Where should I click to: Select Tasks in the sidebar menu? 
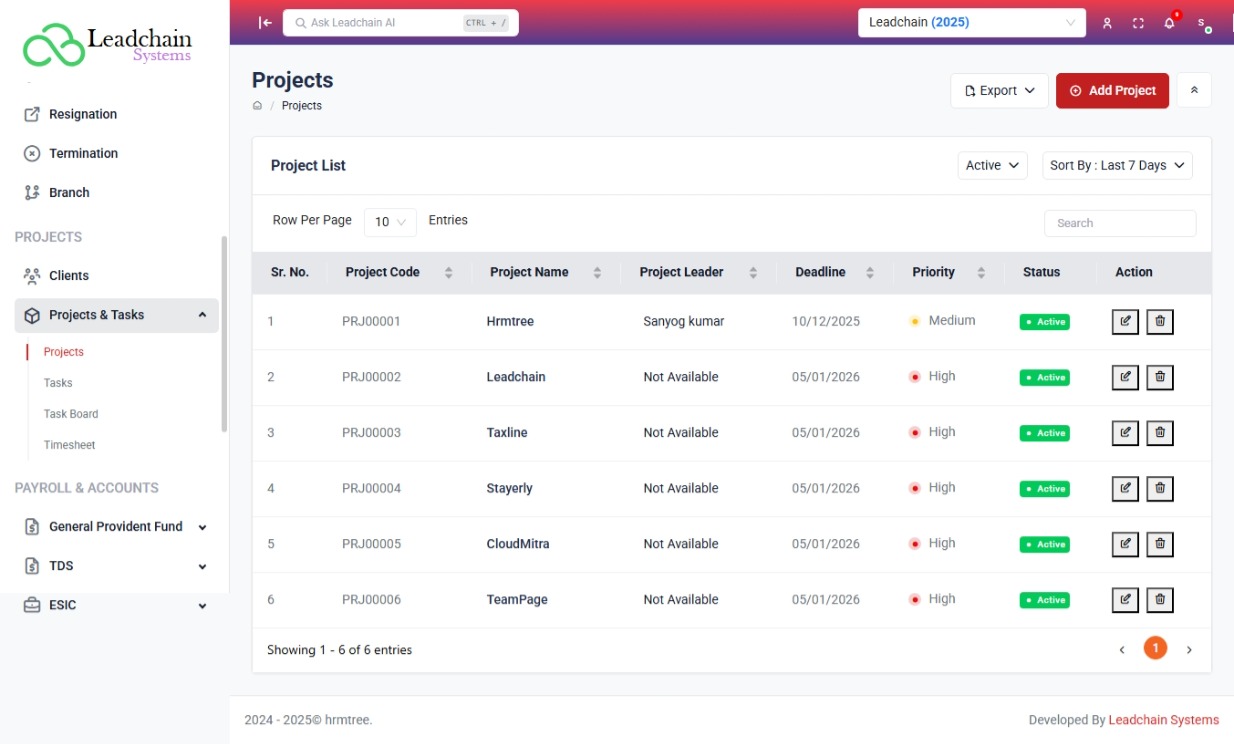click(58, 382)
